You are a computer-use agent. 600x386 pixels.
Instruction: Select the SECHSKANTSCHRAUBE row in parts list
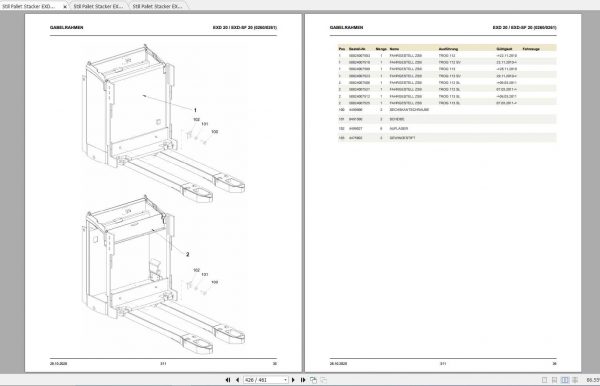(447, 110)
